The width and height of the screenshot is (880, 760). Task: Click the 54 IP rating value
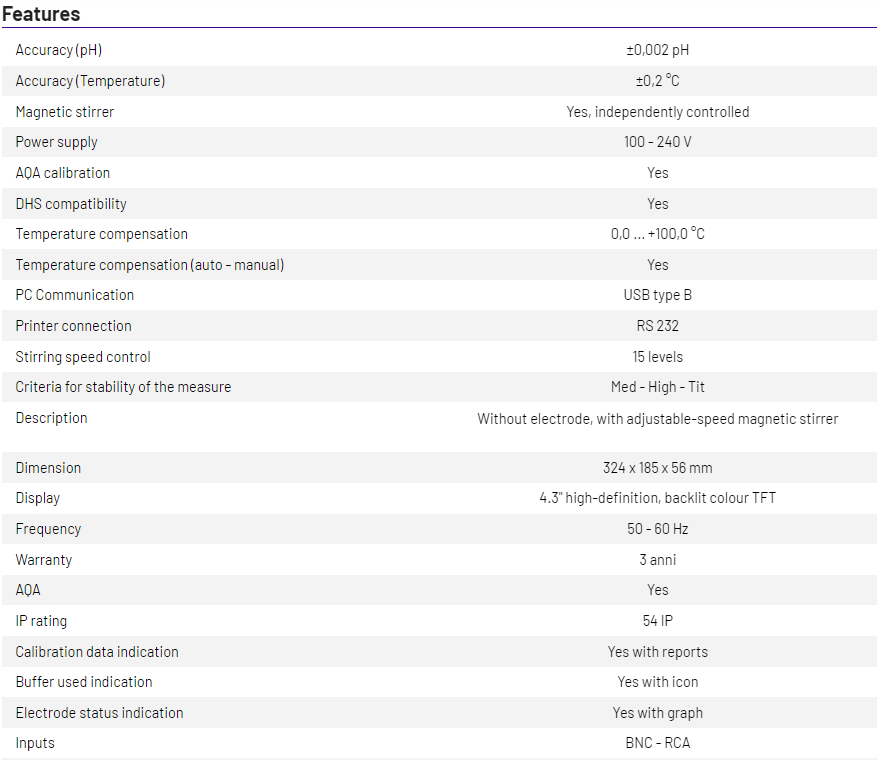coord(657,621)
